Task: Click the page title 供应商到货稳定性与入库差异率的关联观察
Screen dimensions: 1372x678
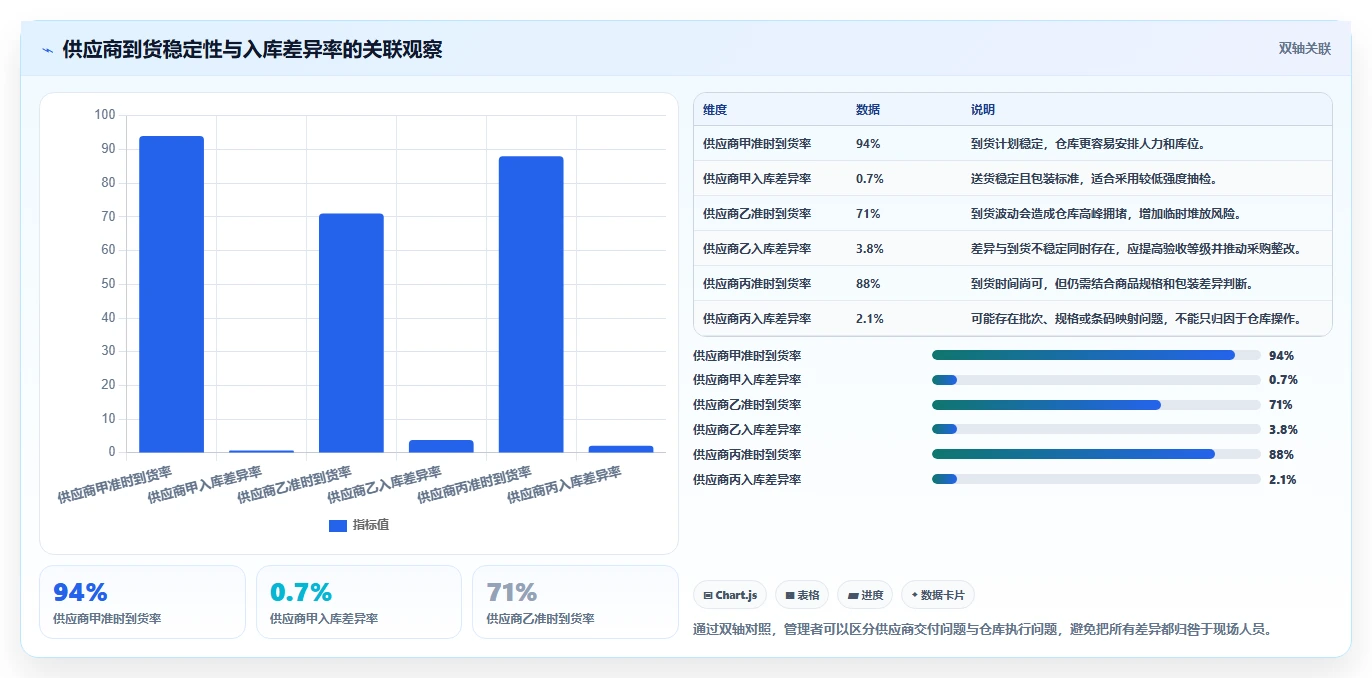Action: [252, 50]
